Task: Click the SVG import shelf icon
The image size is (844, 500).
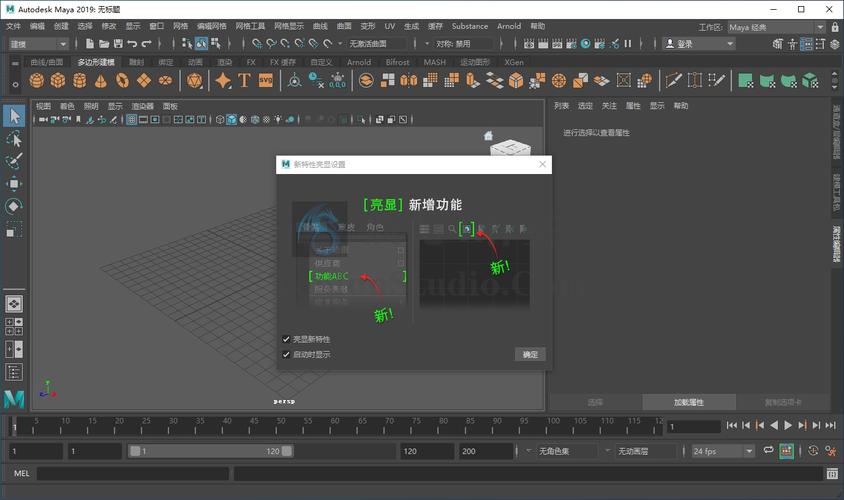Action: (x=266, y=81)
